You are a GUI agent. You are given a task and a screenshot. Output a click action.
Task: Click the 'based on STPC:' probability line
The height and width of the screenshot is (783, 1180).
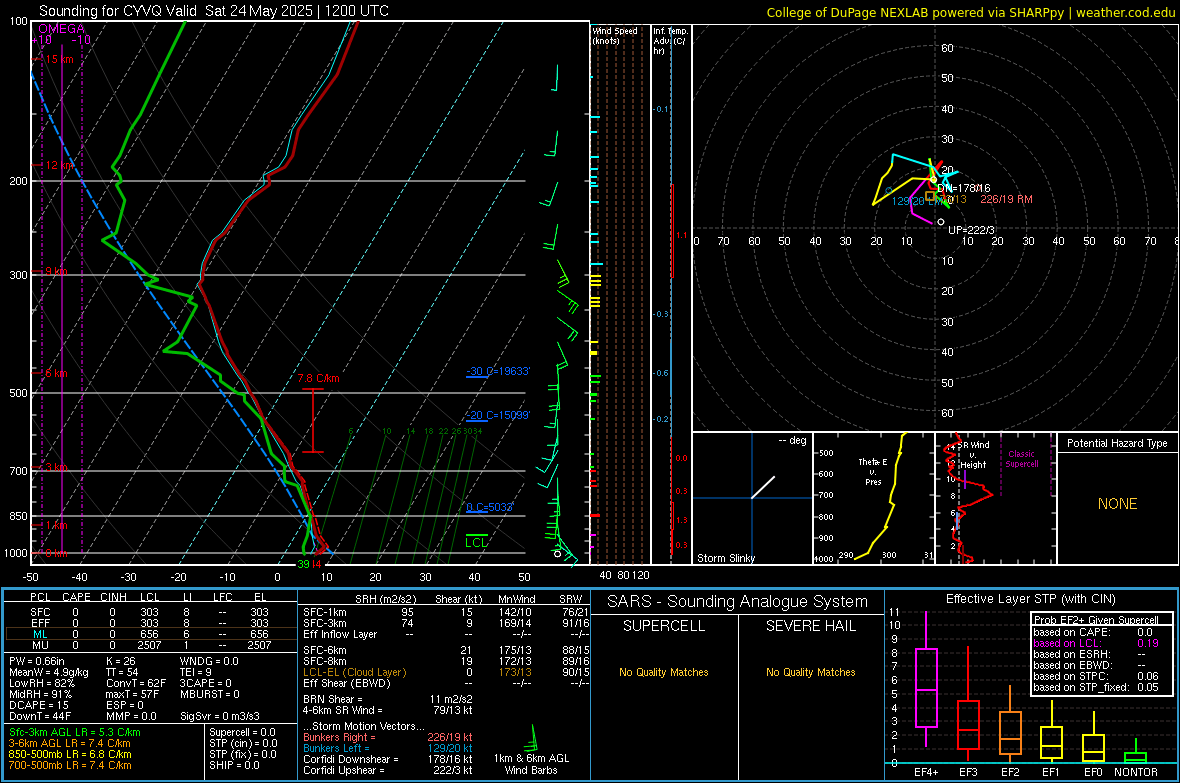tap(1096, 676)
